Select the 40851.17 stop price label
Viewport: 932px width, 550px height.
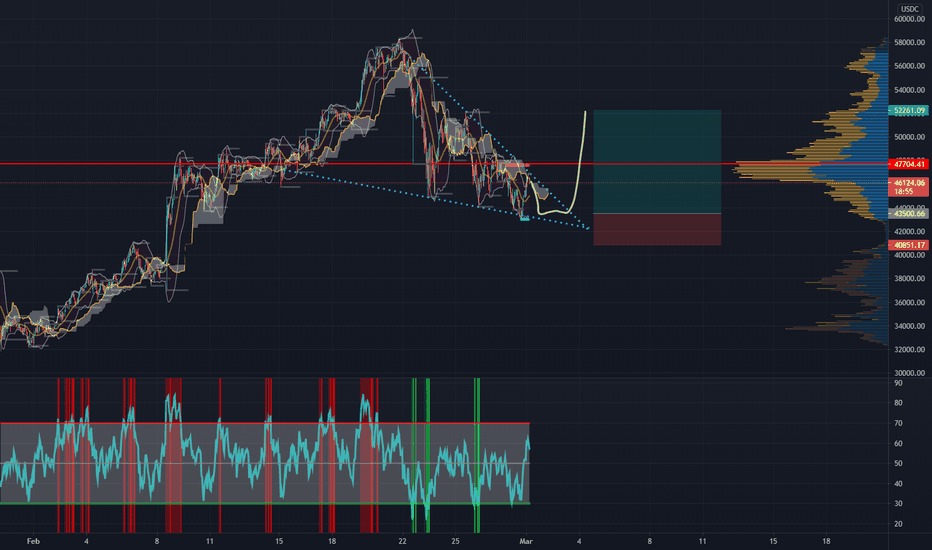tap(909, 245)
